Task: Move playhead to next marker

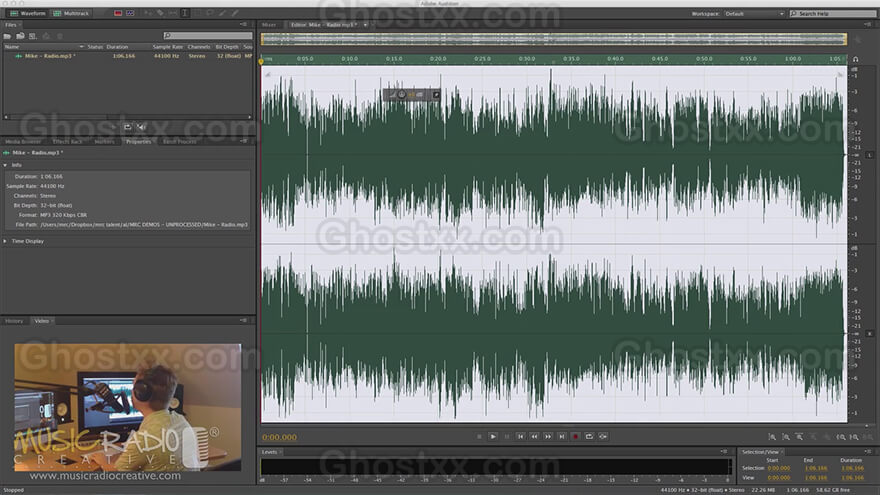Action: 561,437
